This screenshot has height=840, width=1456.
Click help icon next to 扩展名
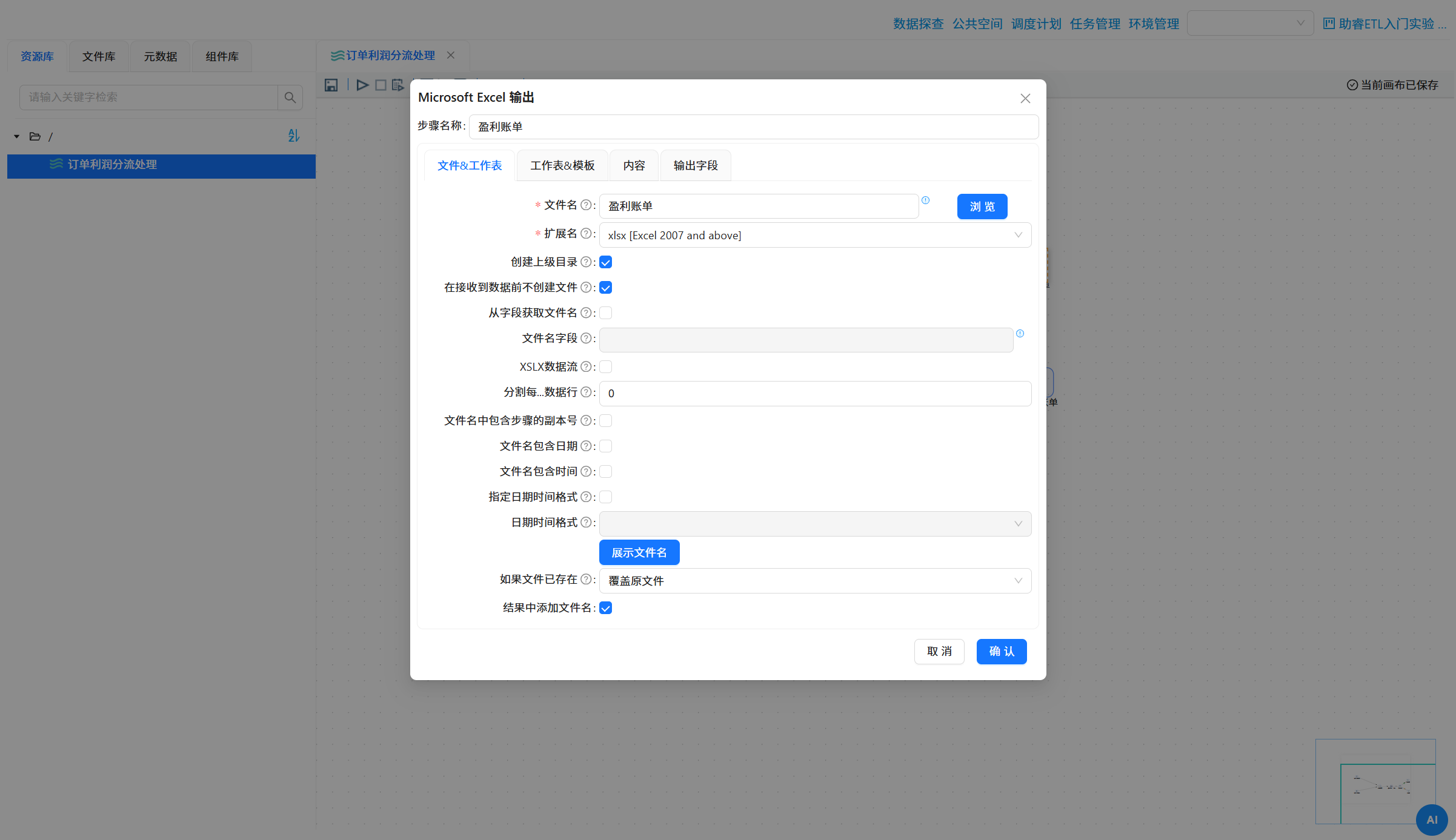586,234
